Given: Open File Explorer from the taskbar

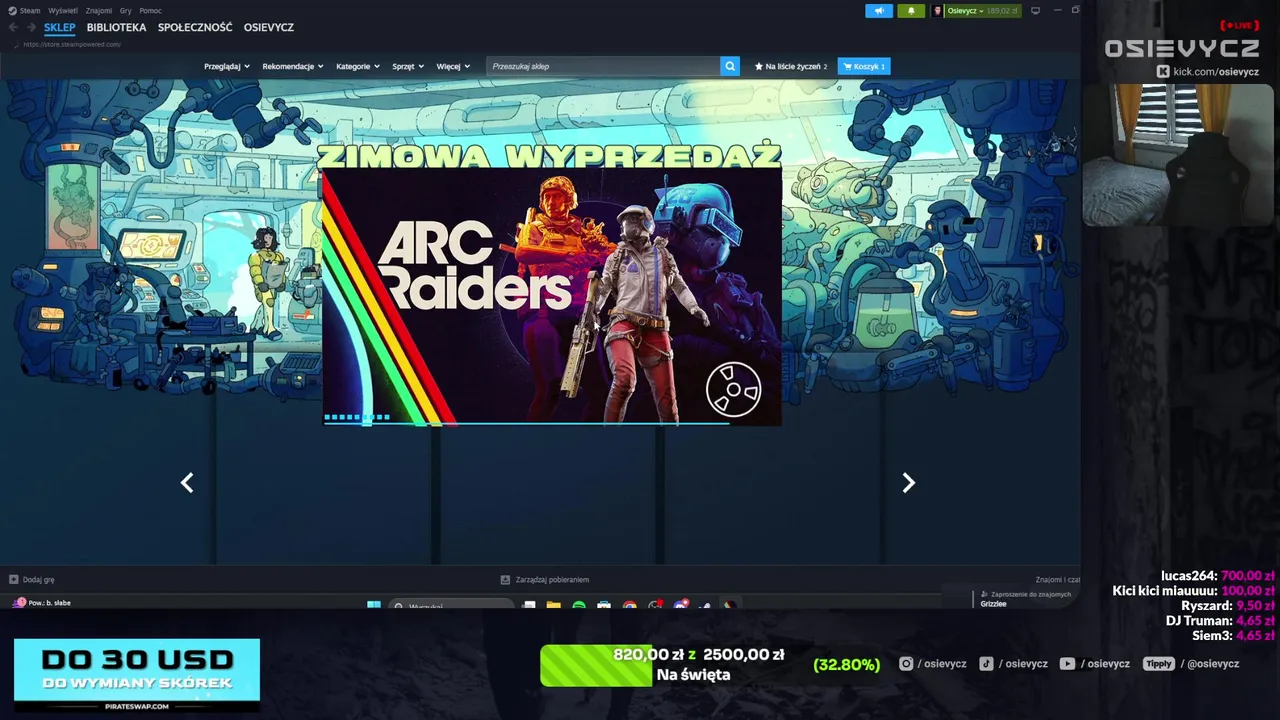Looking at the screenshot, I should coord(553,605).
